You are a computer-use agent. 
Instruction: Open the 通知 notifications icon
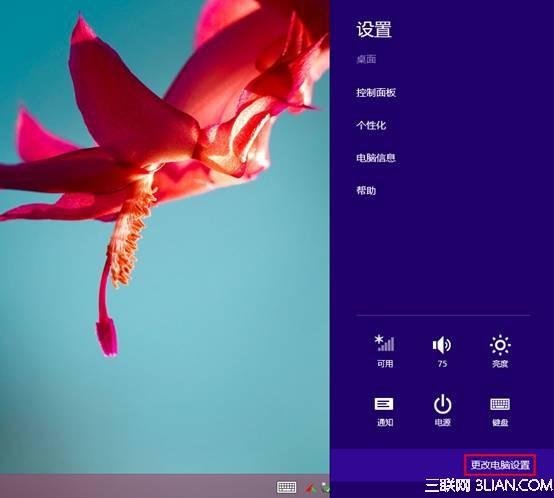(x=384, y=404)
